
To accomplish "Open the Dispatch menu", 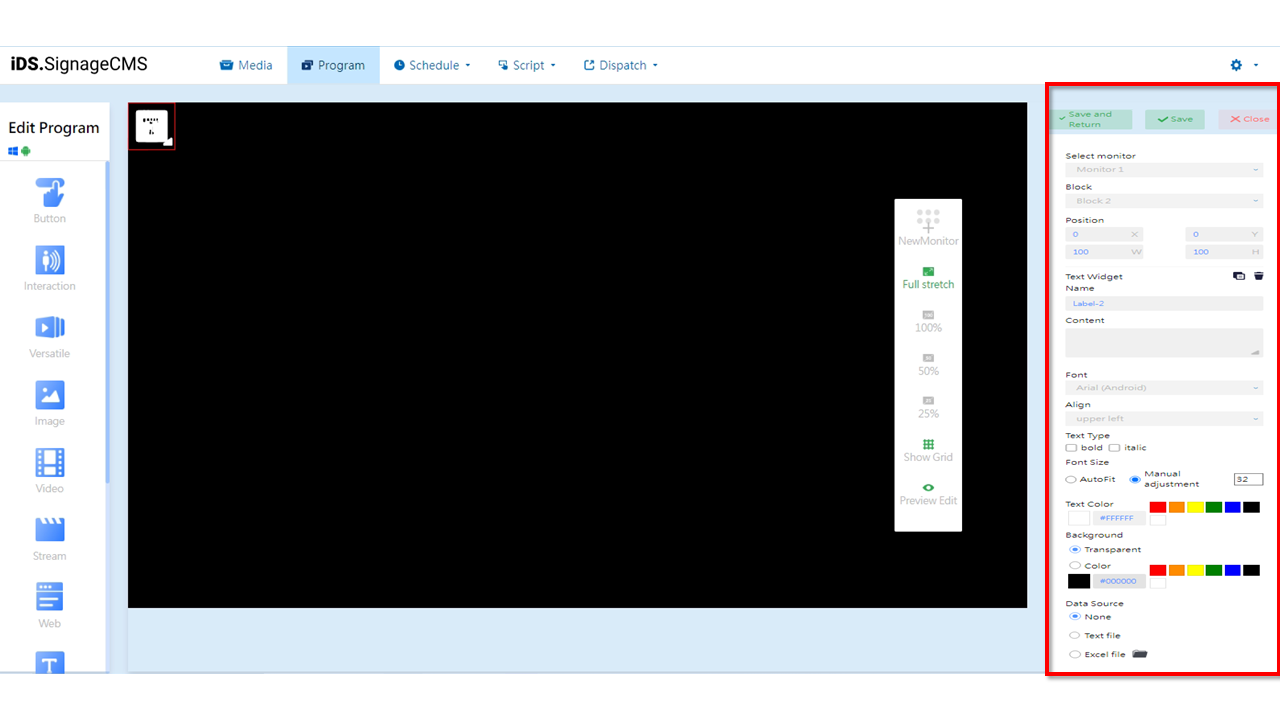I will pyautogui.click(x=620, y=64).
